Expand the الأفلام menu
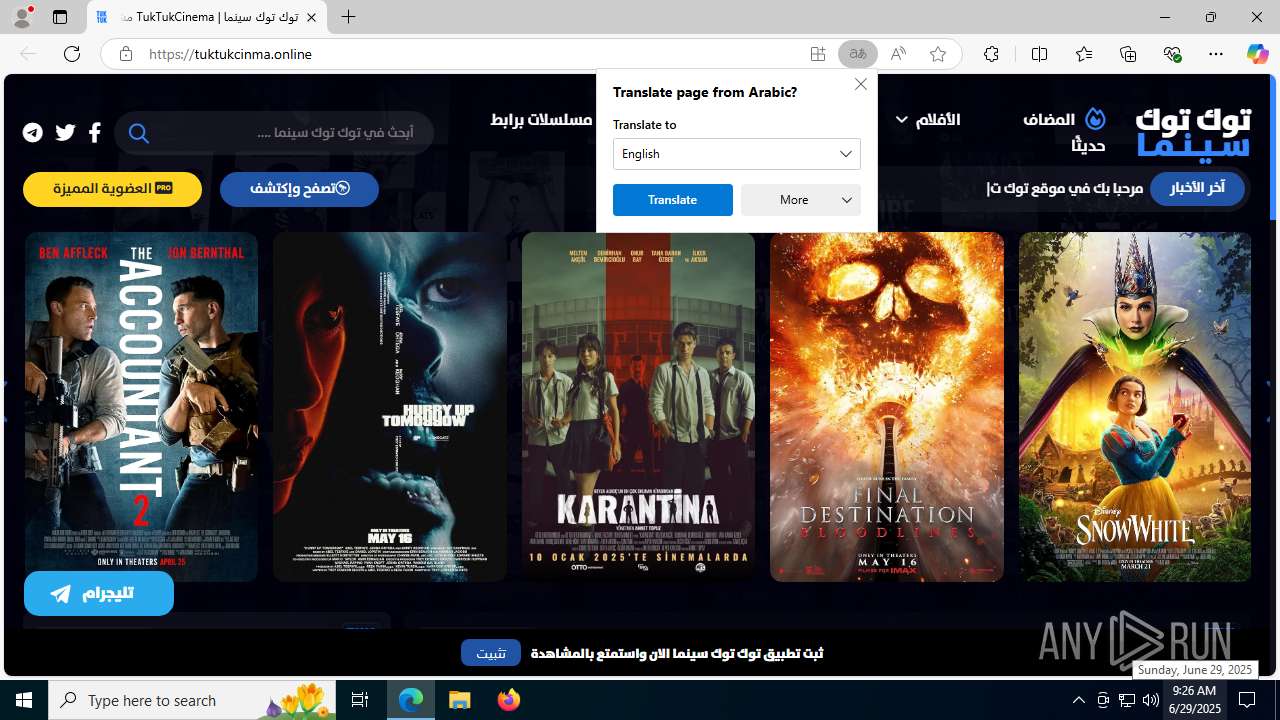The height and width of the screenshot is (720, 1280). [927, 120]
